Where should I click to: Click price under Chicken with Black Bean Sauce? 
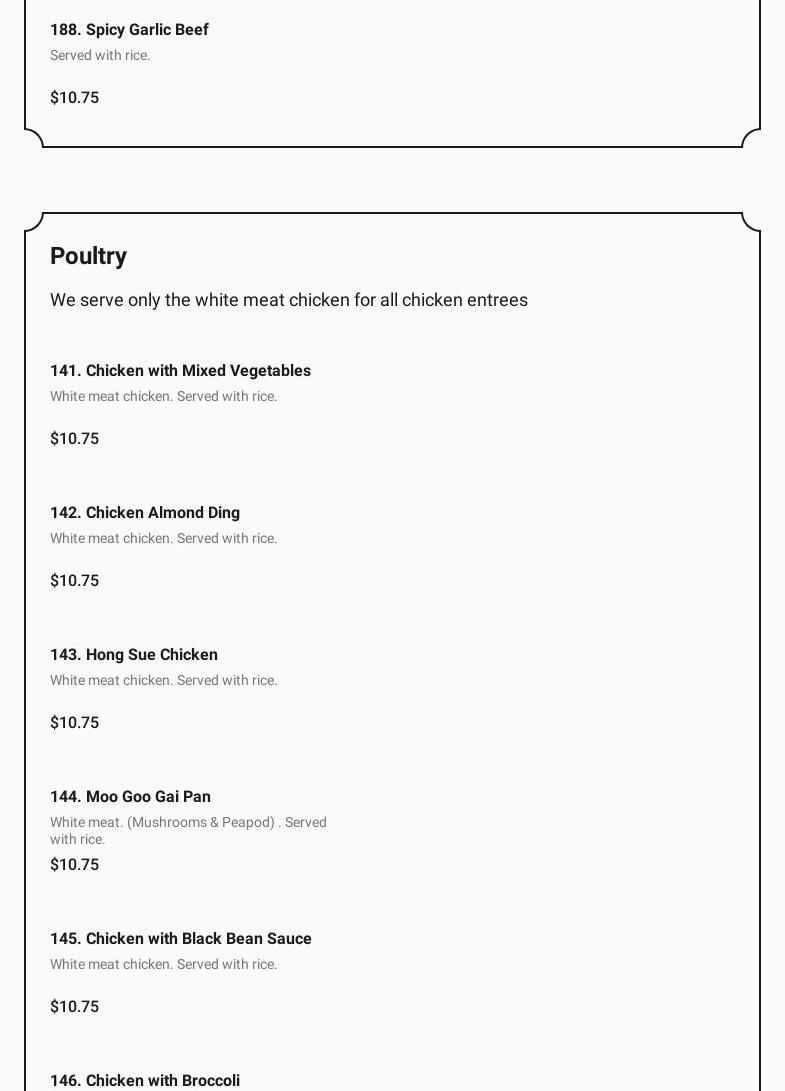[x=74, y=1007]
